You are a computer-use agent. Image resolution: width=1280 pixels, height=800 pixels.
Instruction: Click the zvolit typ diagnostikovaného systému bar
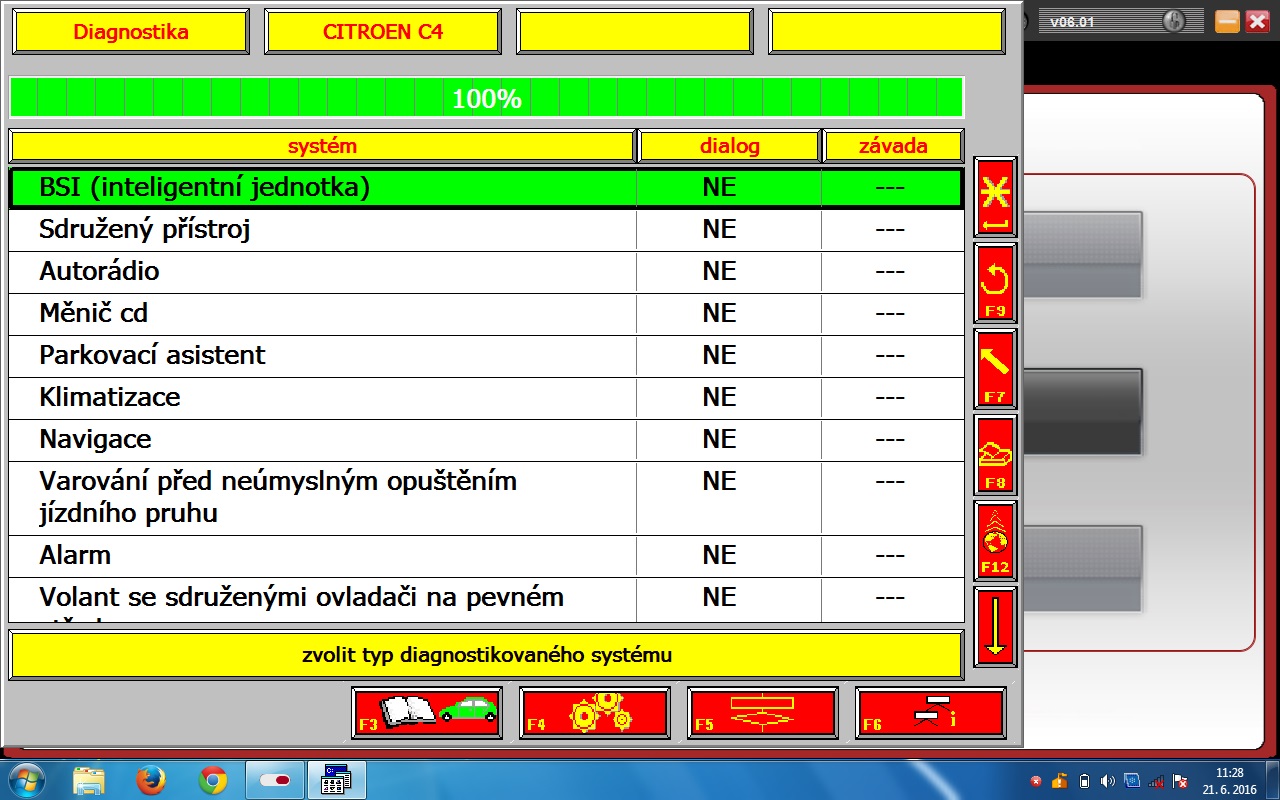(x=486, y=656)
